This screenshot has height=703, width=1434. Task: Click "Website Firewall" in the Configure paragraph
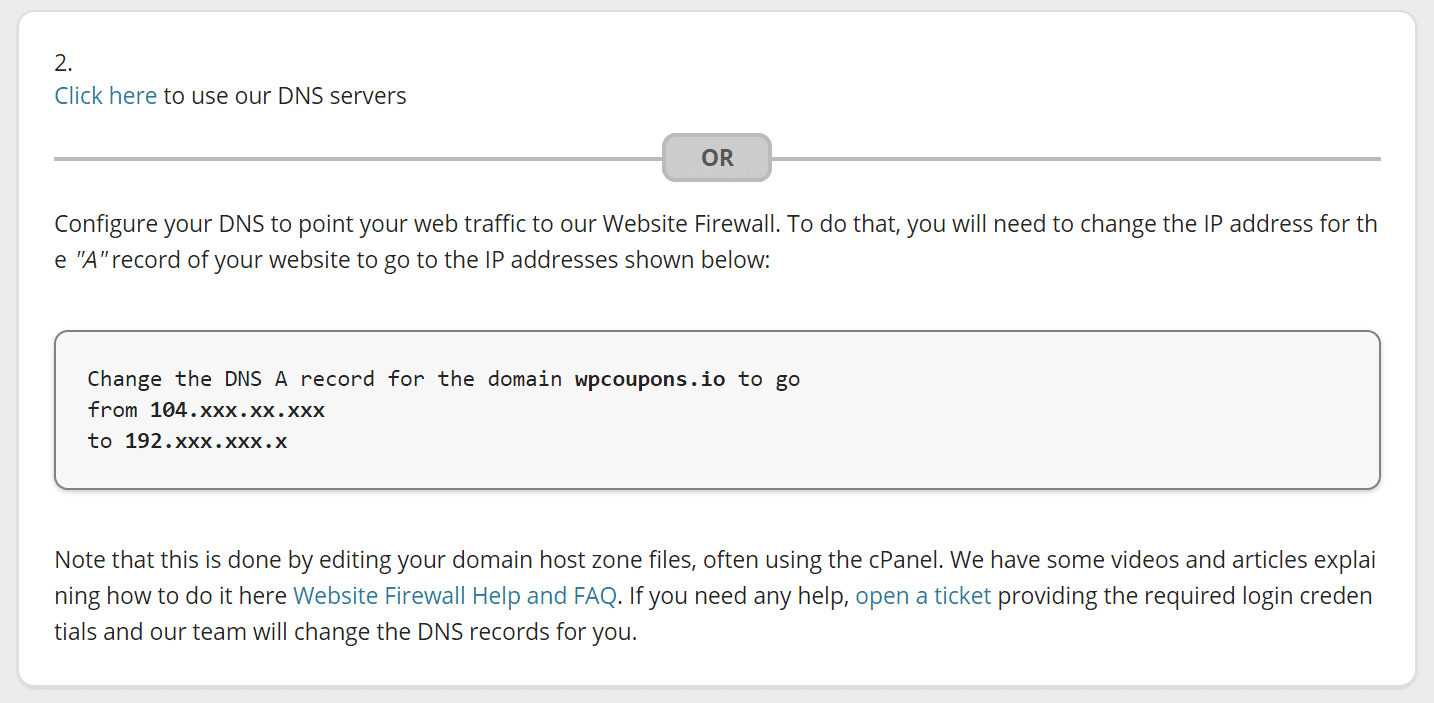click(x=697, y=224)
